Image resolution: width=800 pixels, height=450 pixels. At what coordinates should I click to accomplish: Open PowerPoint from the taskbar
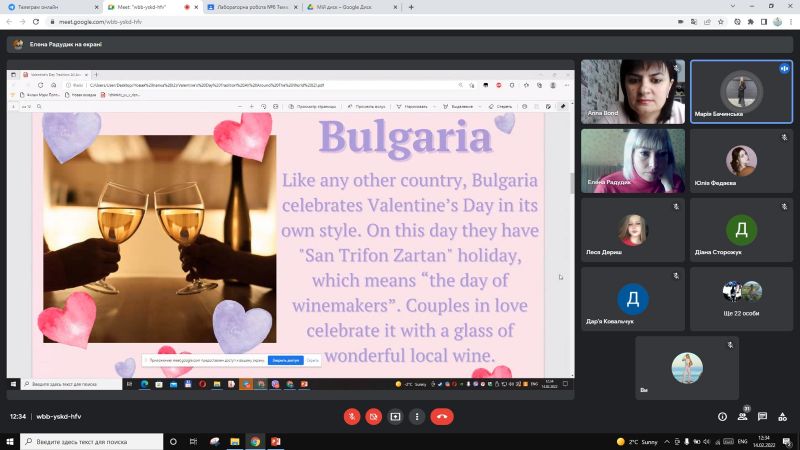point(276,442)
